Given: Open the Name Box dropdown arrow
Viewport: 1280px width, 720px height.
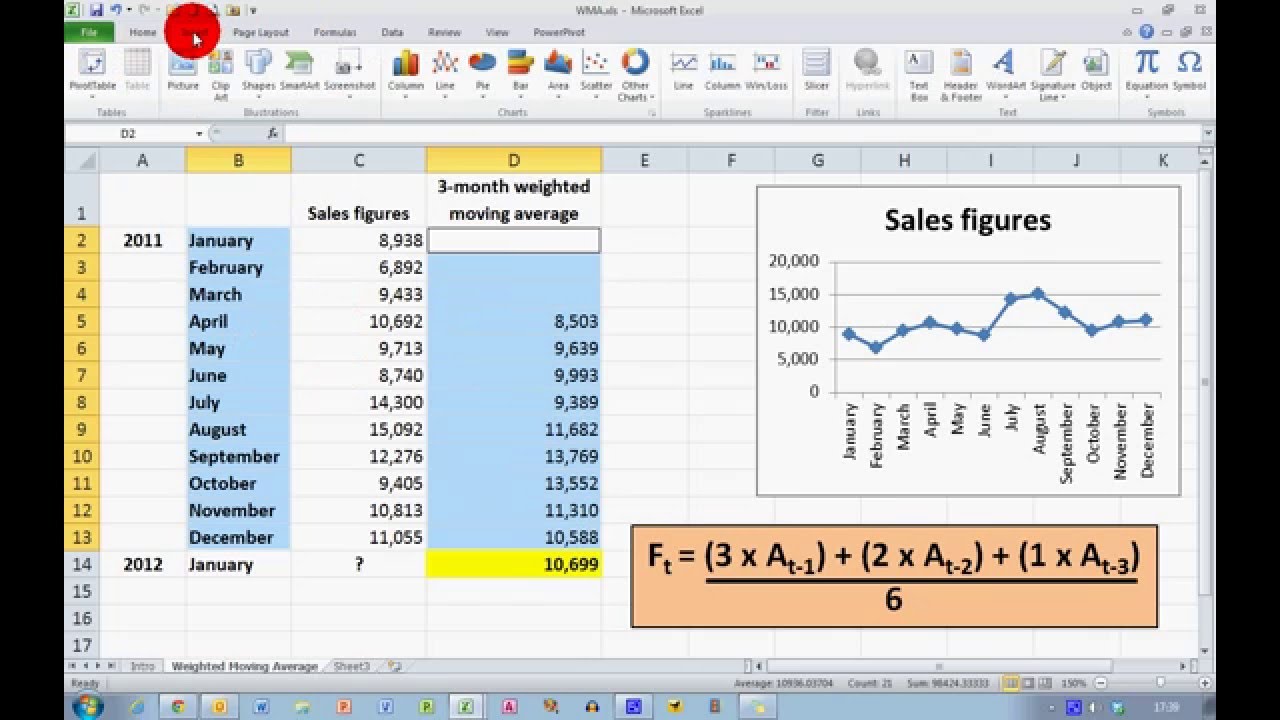Looking at the screenshot, I should tap(199, 133).
